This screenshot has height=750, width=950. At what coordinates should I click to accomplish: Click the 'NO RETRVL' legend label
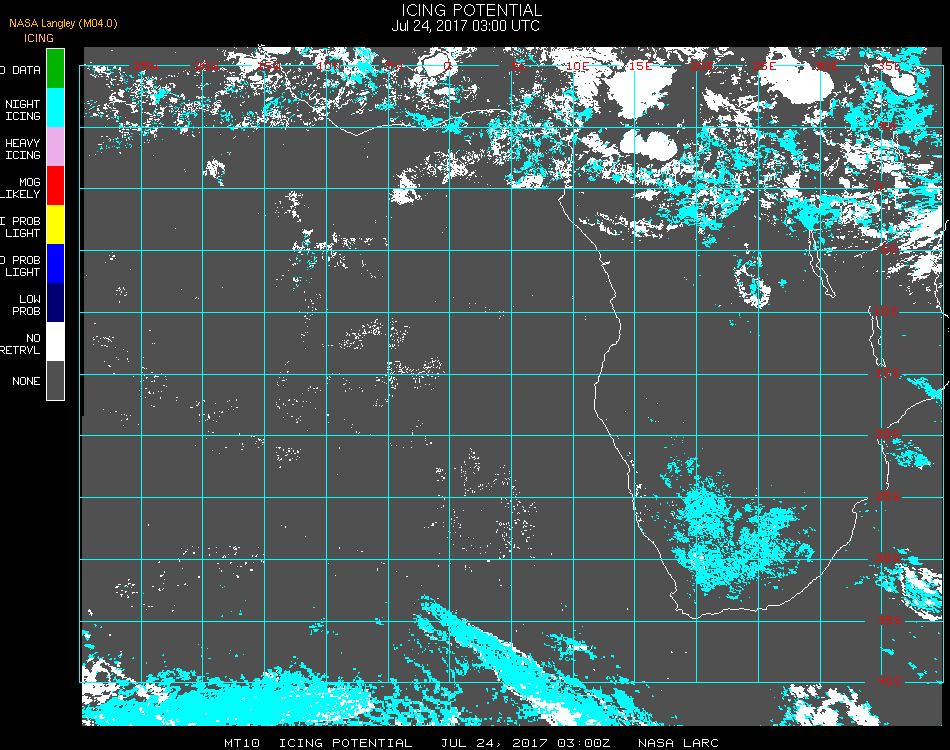coord(21,344)
